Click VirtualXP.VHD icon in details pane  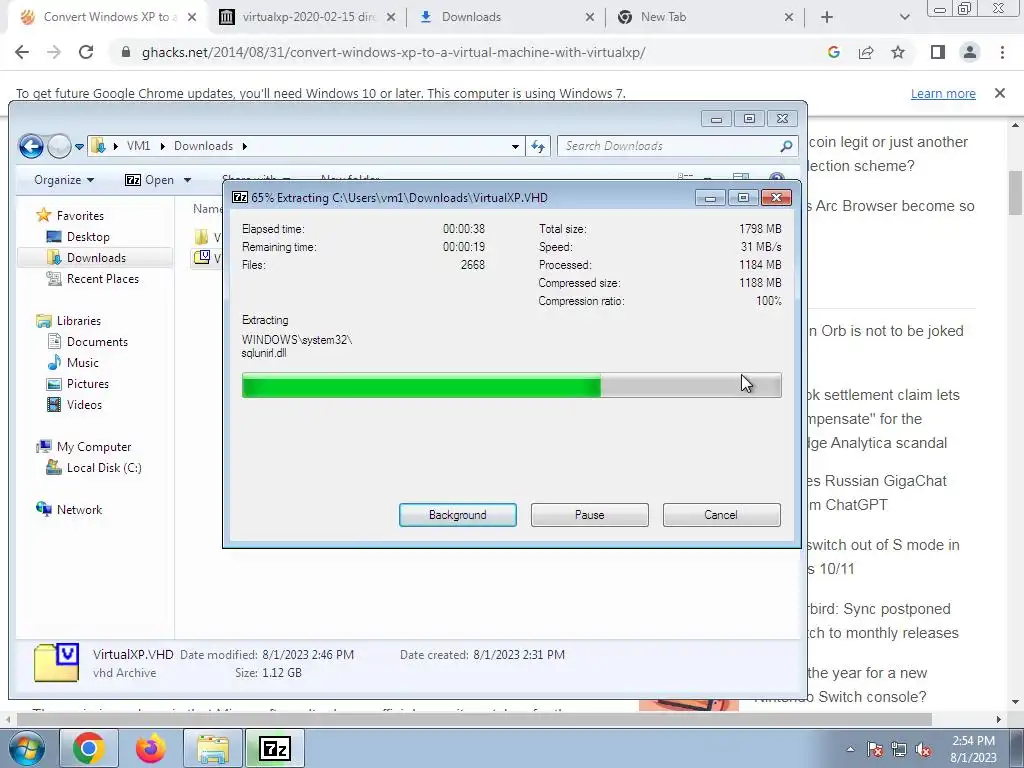click(56, 662)
